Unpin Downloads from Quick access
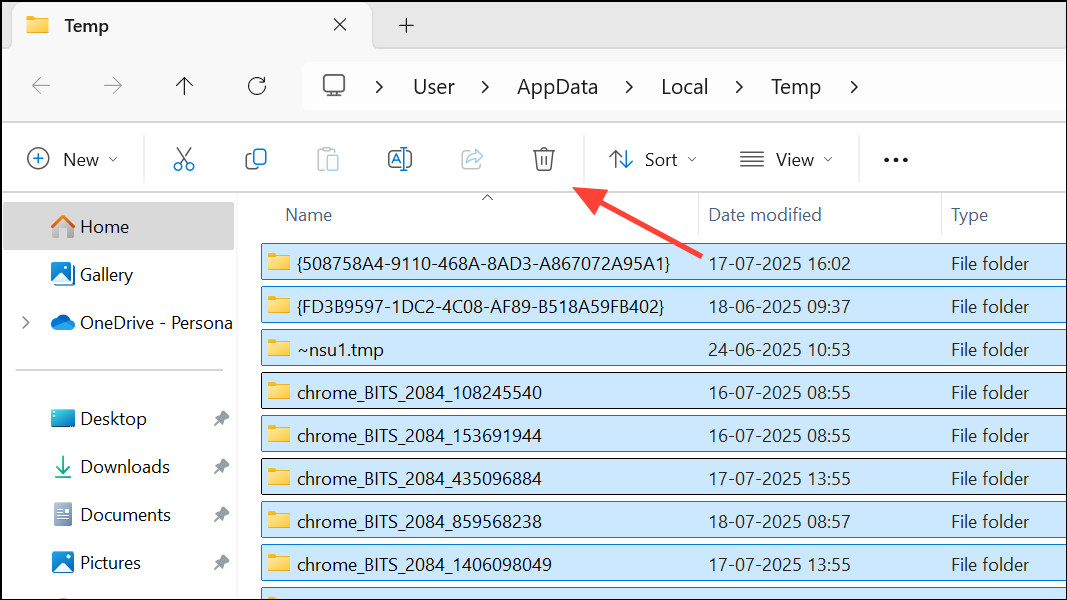Viewport: 1067px width, 600px height. point(220,466)
